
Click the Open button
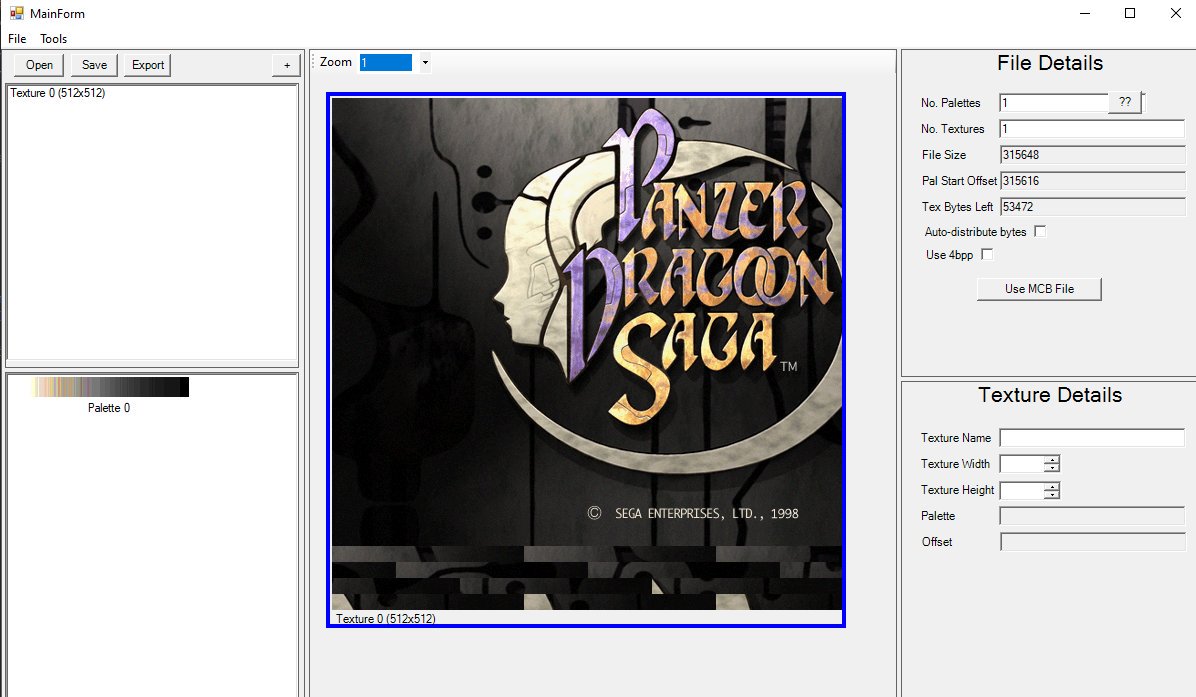40,65
